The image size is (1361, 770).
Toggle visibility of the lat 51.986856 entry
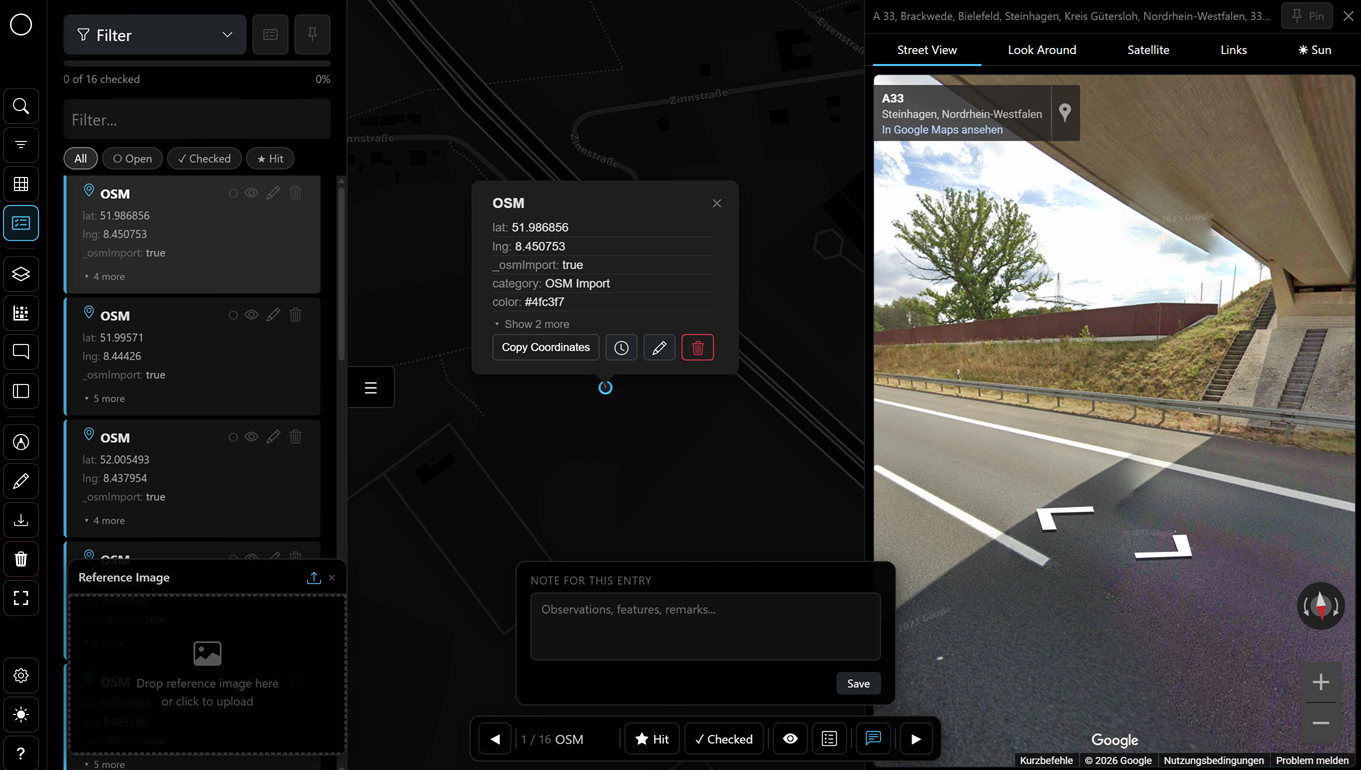[x=251, y=193]
